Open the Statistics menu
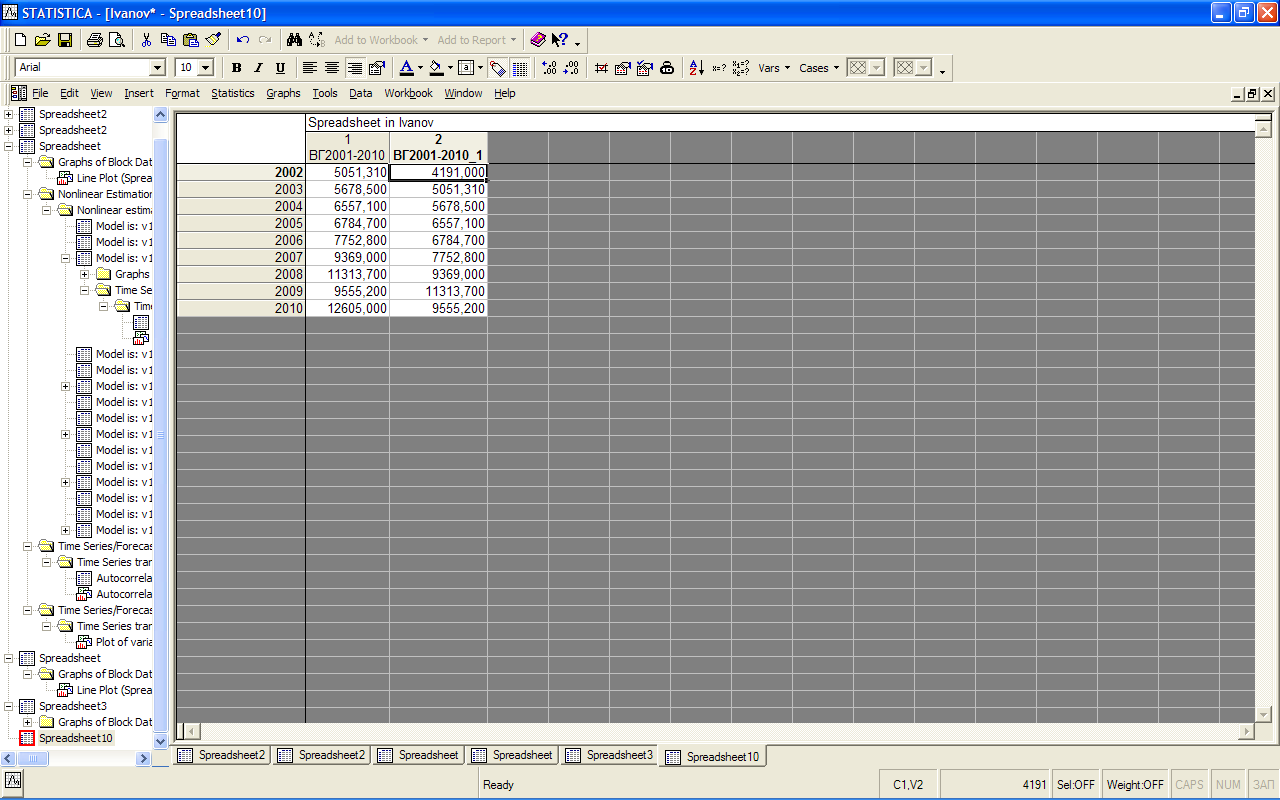This screenshot has width=1280, height=800. coord(232,93)
